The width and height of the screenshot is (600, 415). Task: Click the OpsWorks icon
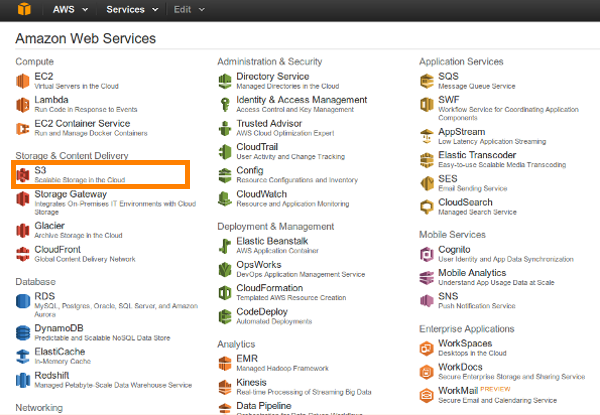tap(225, 270)
